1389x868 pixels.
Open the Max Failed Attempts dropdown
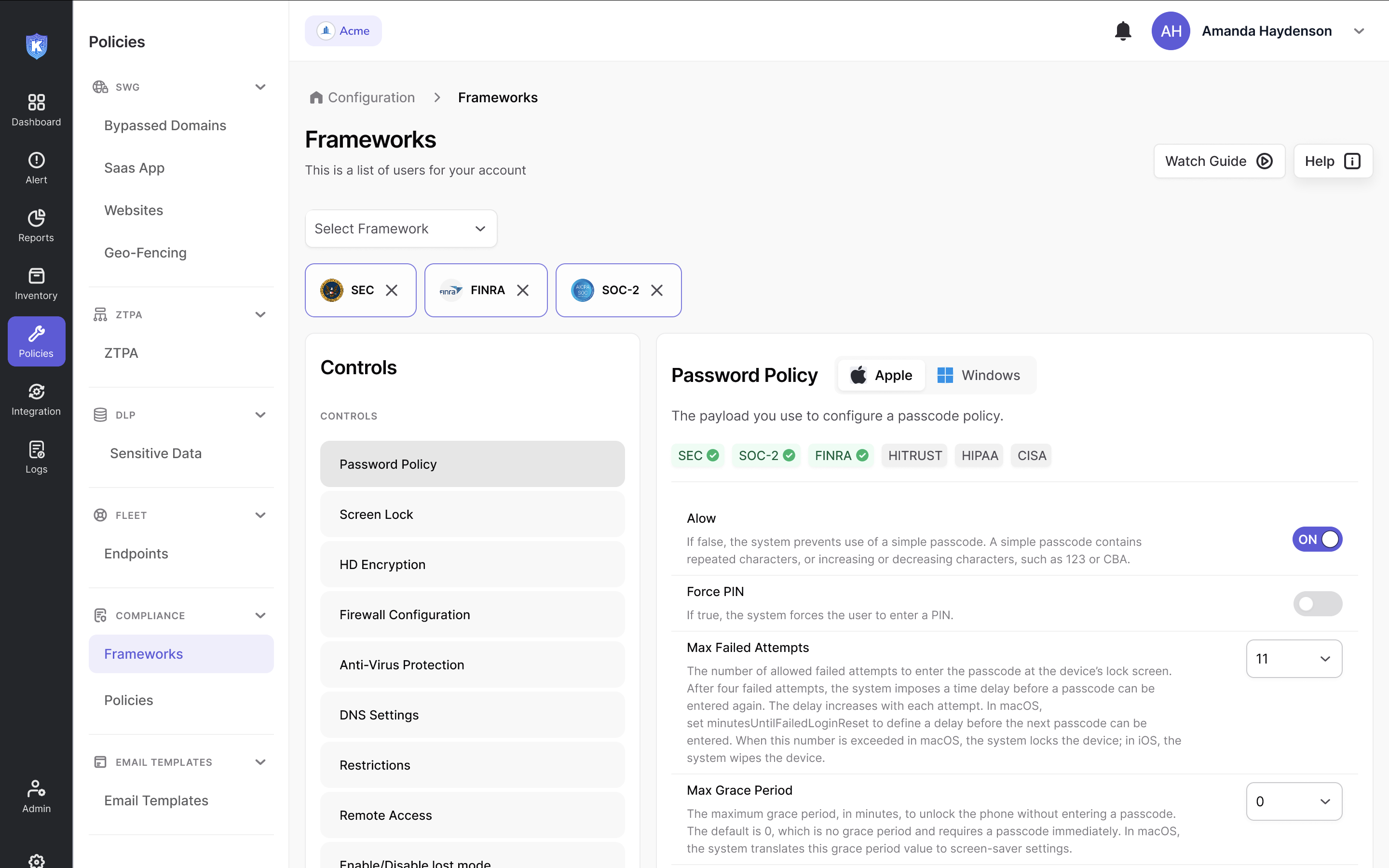pyautogui.click(x=1293, y=658)
